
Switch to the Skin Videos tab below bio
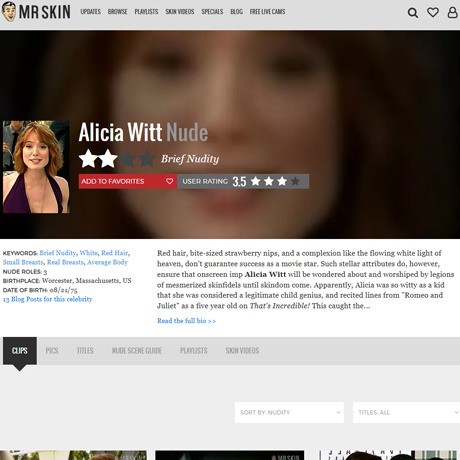(242, 351)
